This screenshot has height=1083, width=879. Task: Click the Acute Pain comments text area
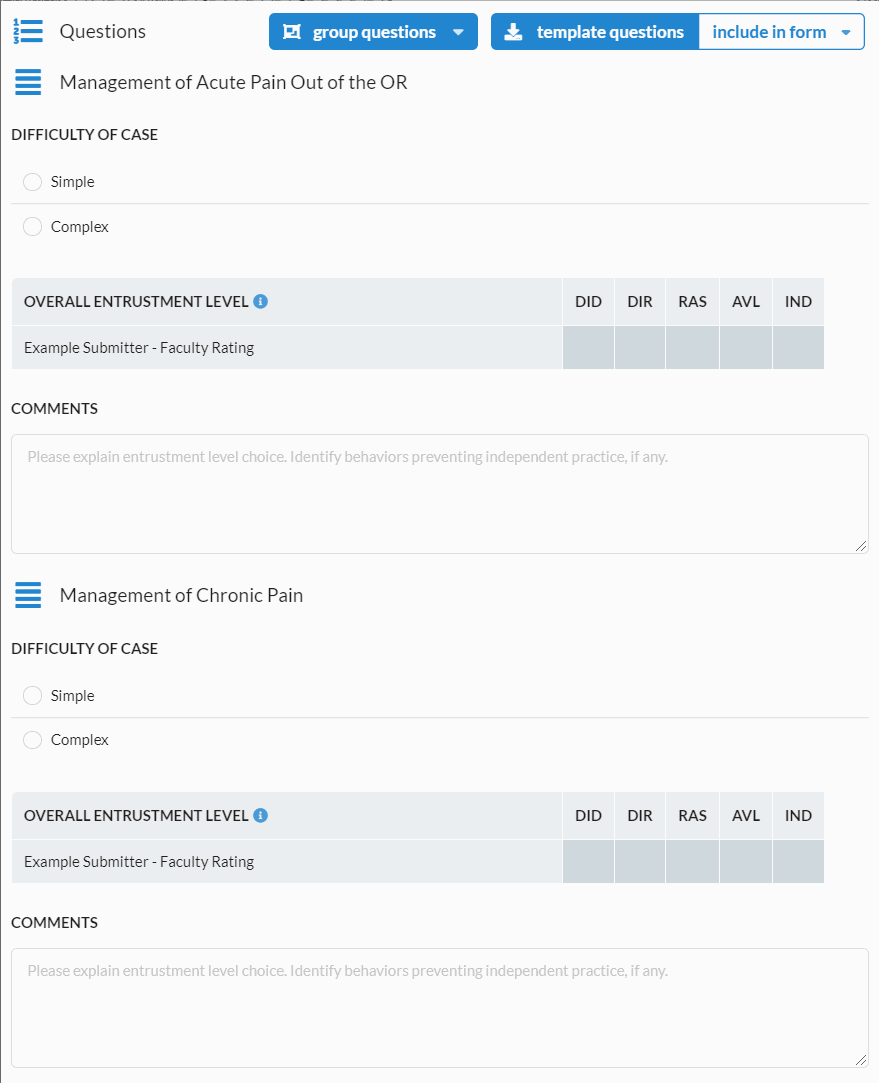click(x=440, y=494)
